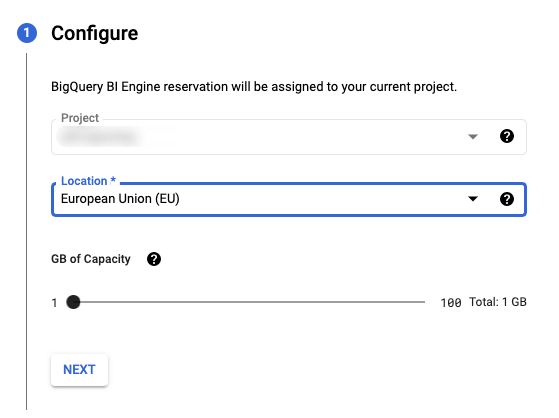Open help for GB of Capacity

pos(154,259)
